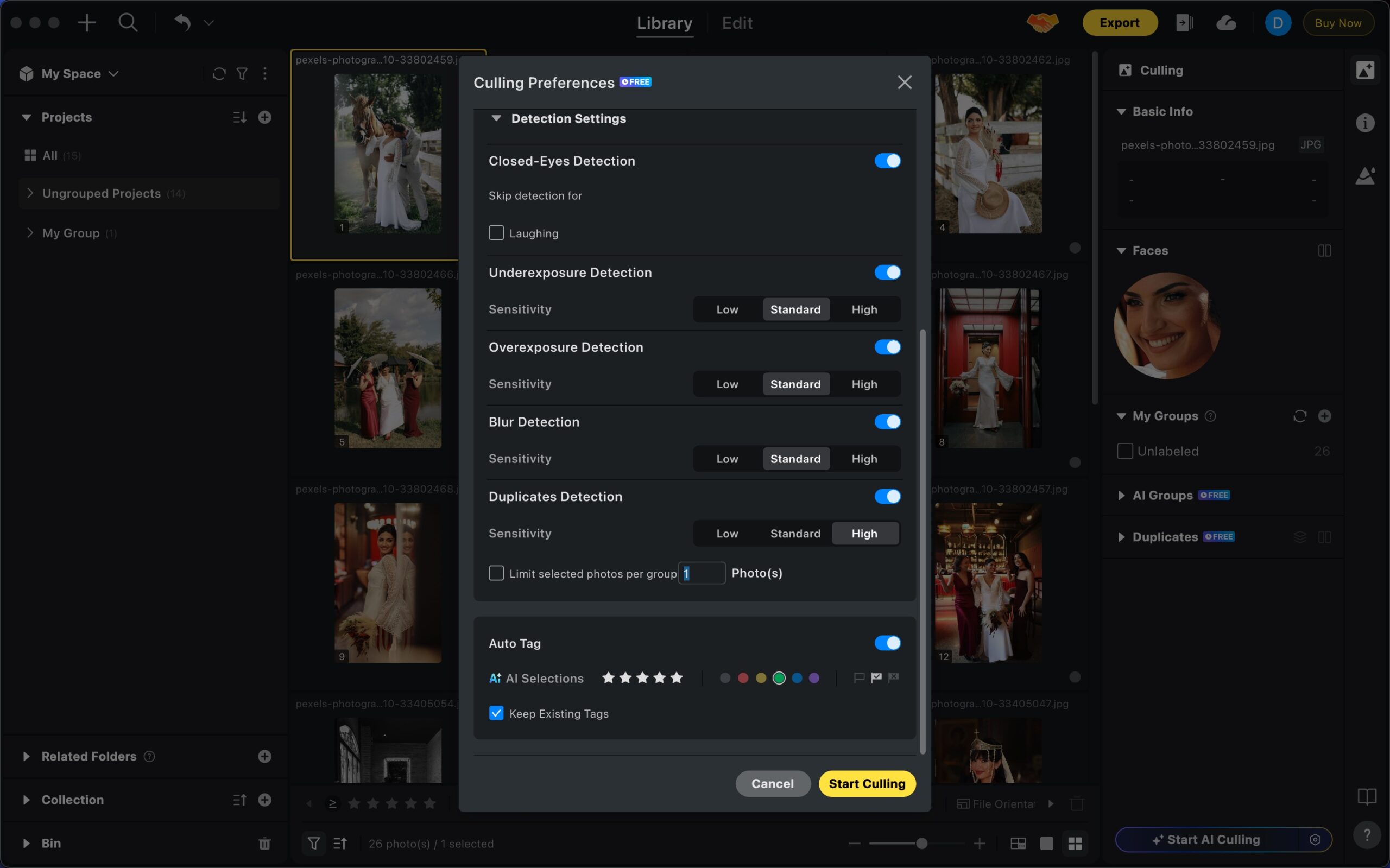Click the undo arrow icon
This screenshot has height=868, width=1390.
182,23
